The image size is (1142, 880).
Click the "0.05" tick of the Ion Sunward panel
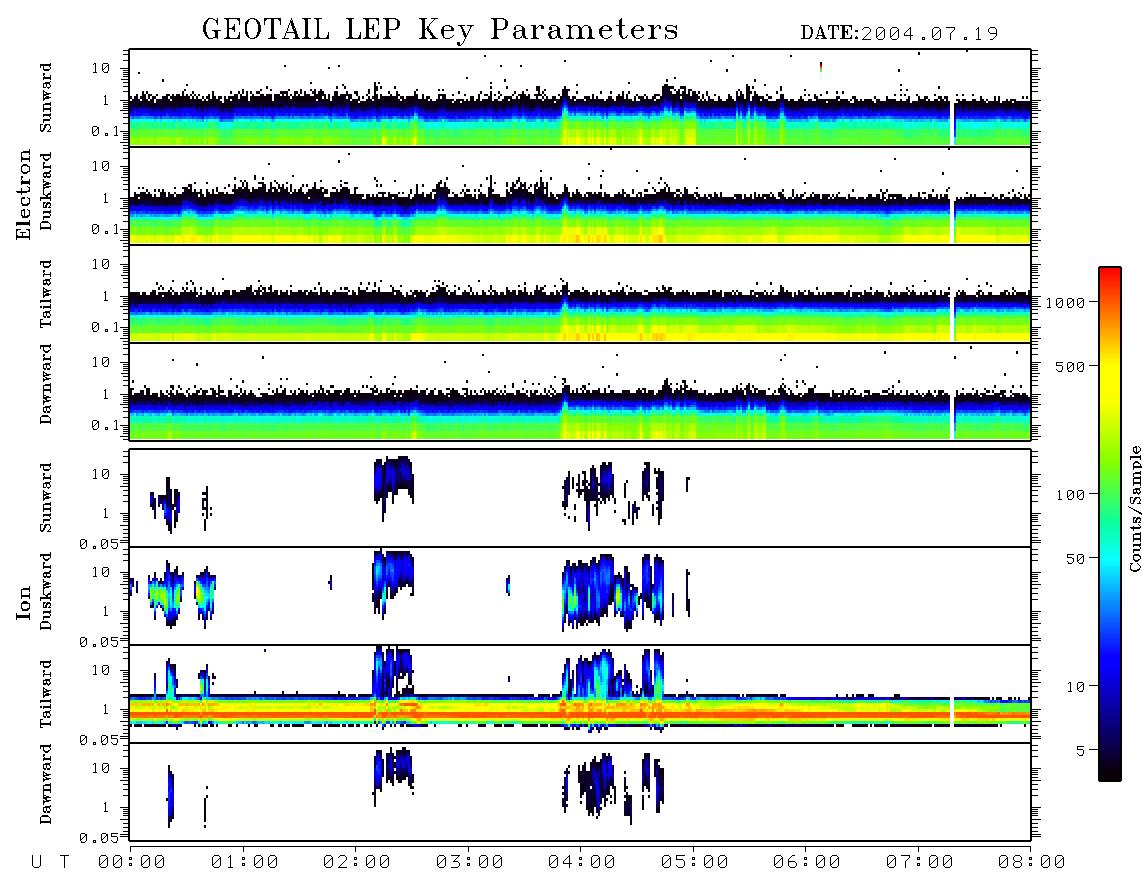[98, 543]
